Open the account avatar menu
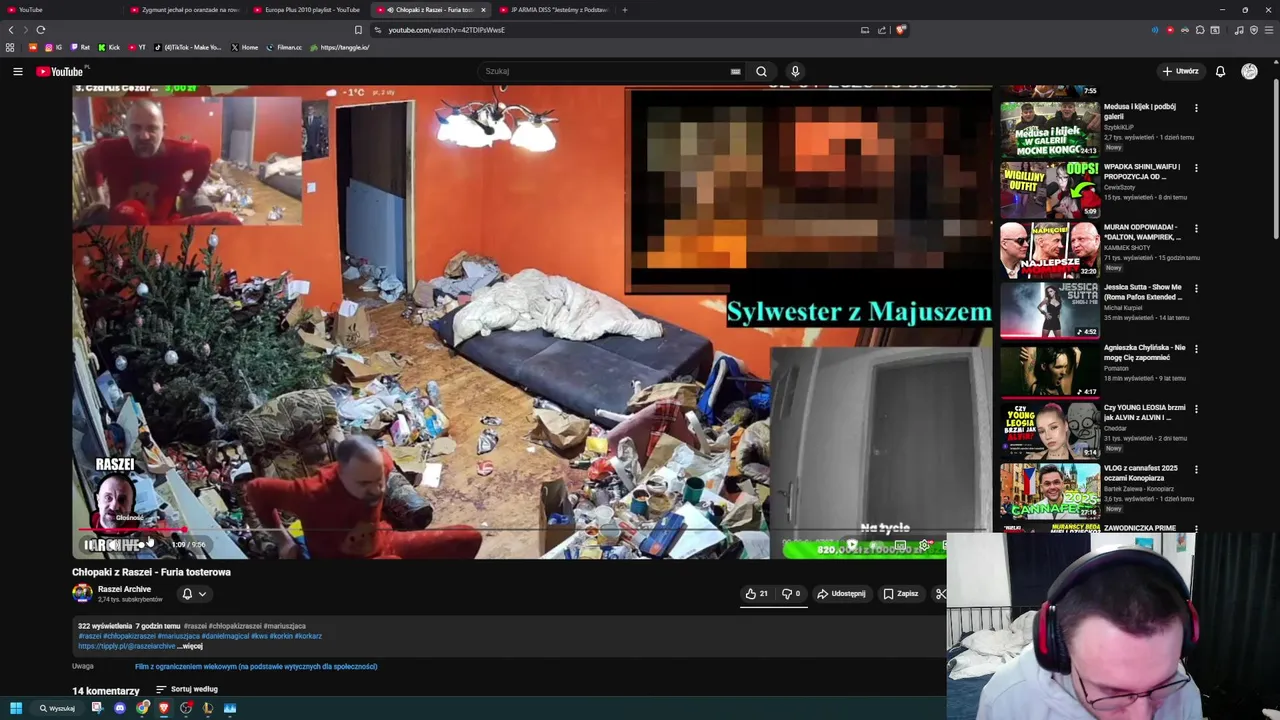This screenshot has width=1280, height=720. 1249,72
